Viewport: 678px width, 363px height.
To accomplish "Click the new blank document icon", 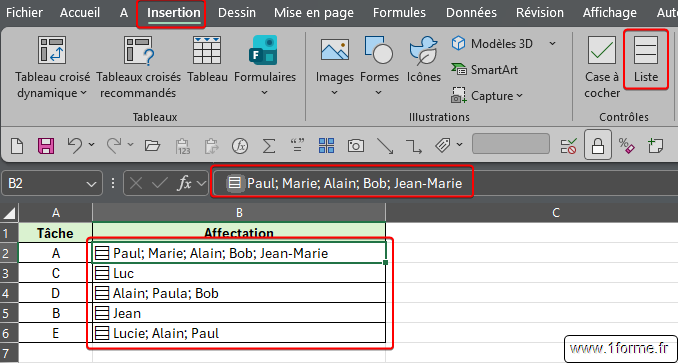I will 17,146.
